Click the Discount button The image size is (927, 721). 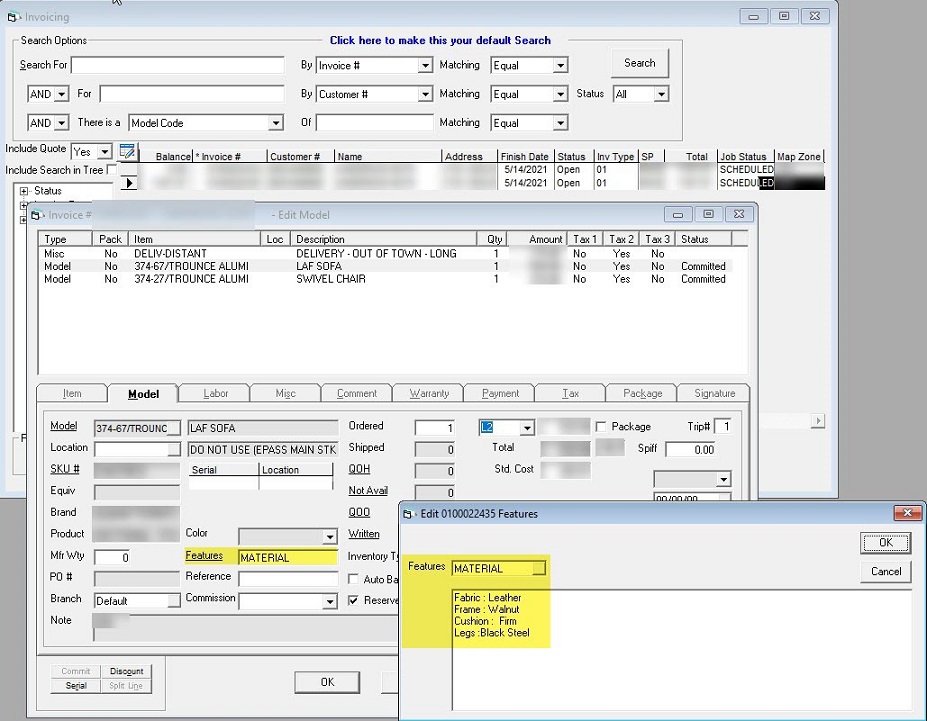tap(126, 671)
